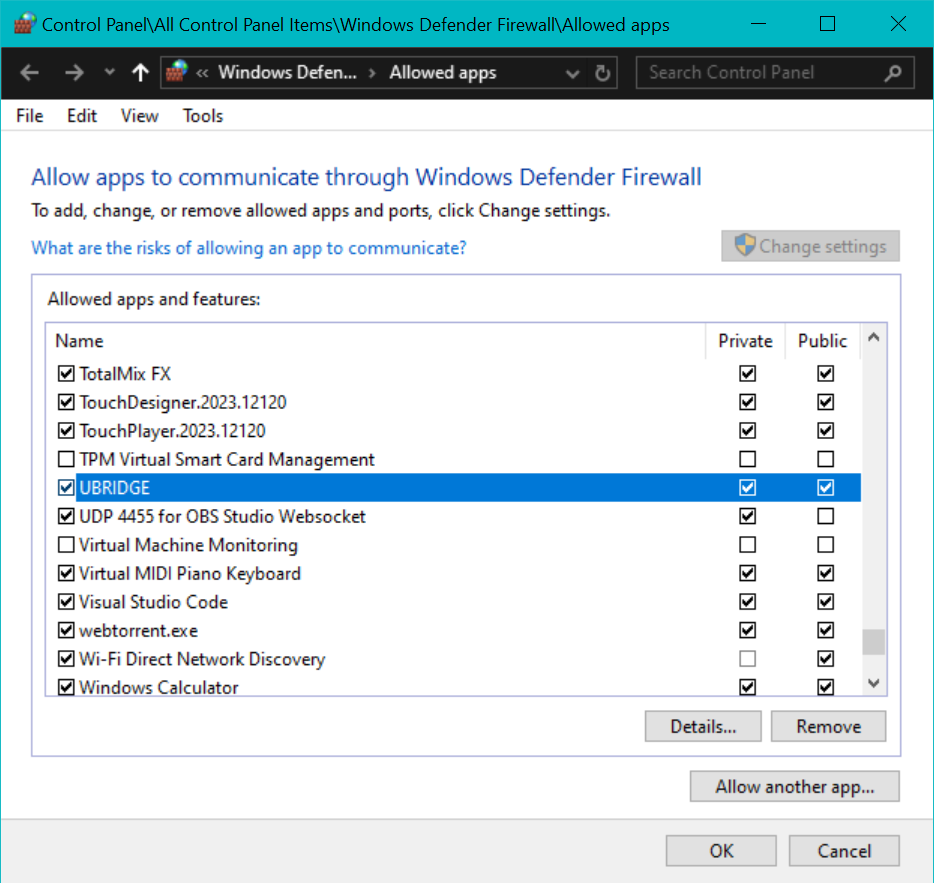
Task: Click the search magnifier icon
Action: point(893,73)
